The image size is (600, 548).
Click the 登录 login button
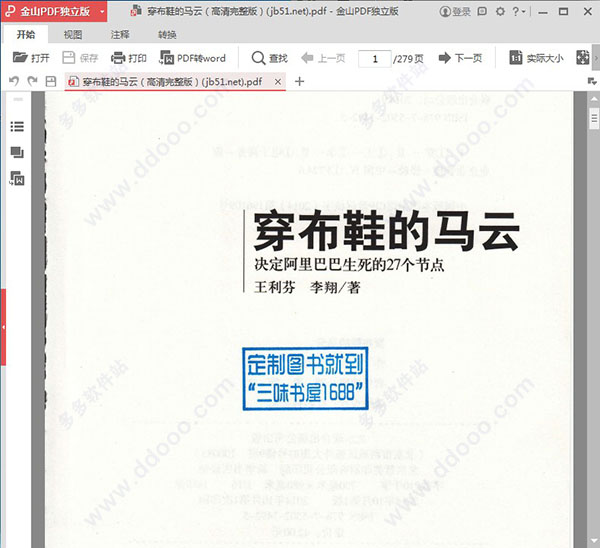pos(455,12)
